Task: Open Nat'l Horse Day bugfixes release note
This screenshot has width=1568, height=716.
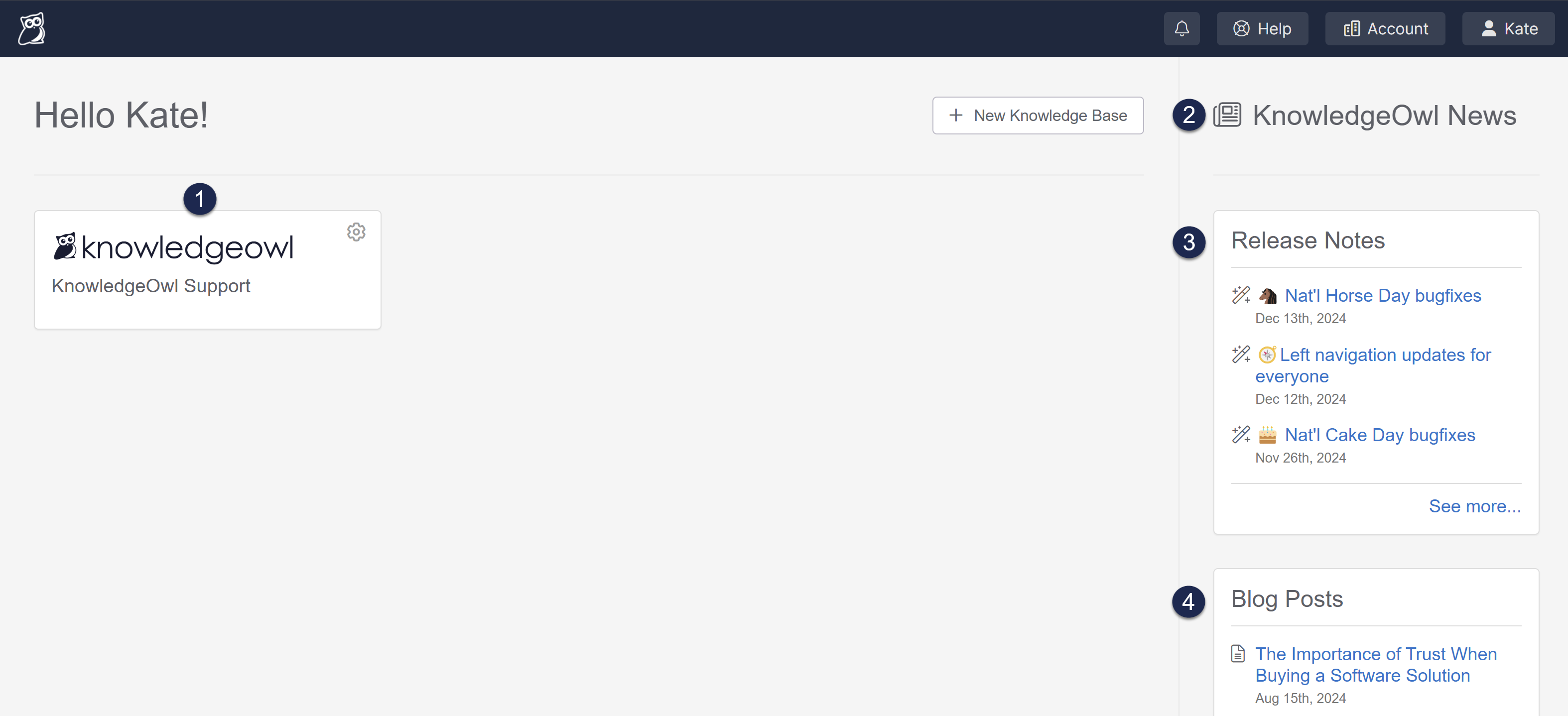Action: (x=1382, y=296)
